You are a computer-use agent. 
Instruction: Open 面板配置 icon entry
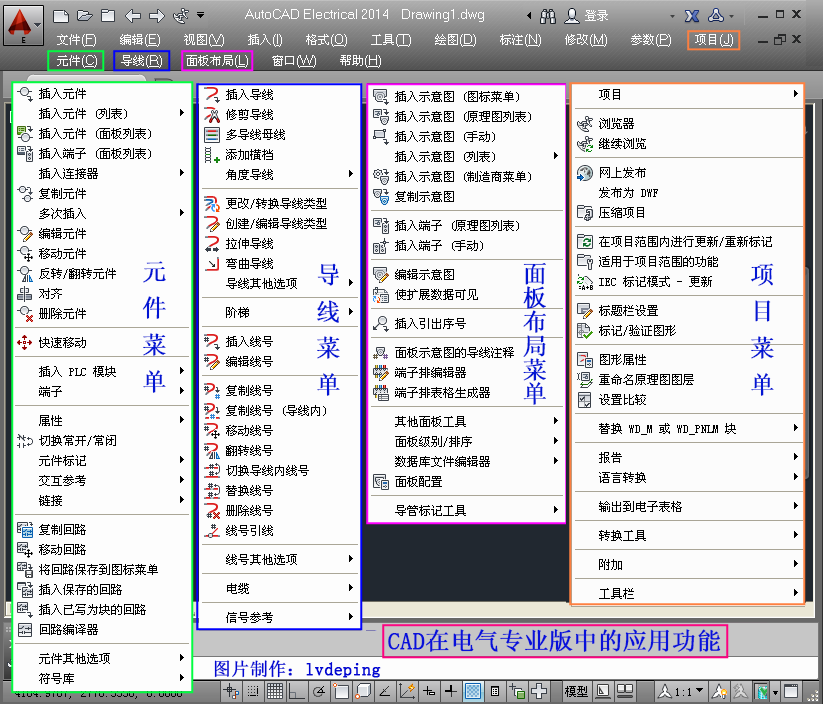pyautogui.click(x=381, y=482)
